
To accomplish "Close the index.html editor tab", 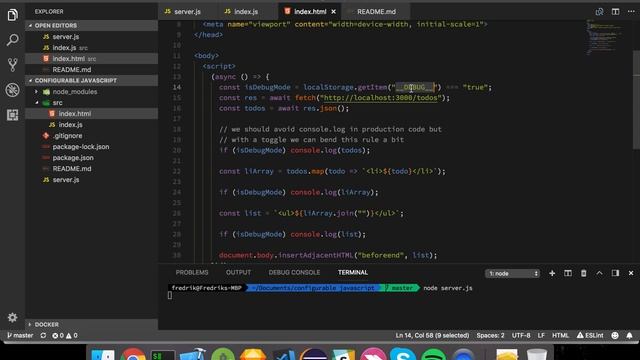I will pyautogui.click(x=333, y=11).
